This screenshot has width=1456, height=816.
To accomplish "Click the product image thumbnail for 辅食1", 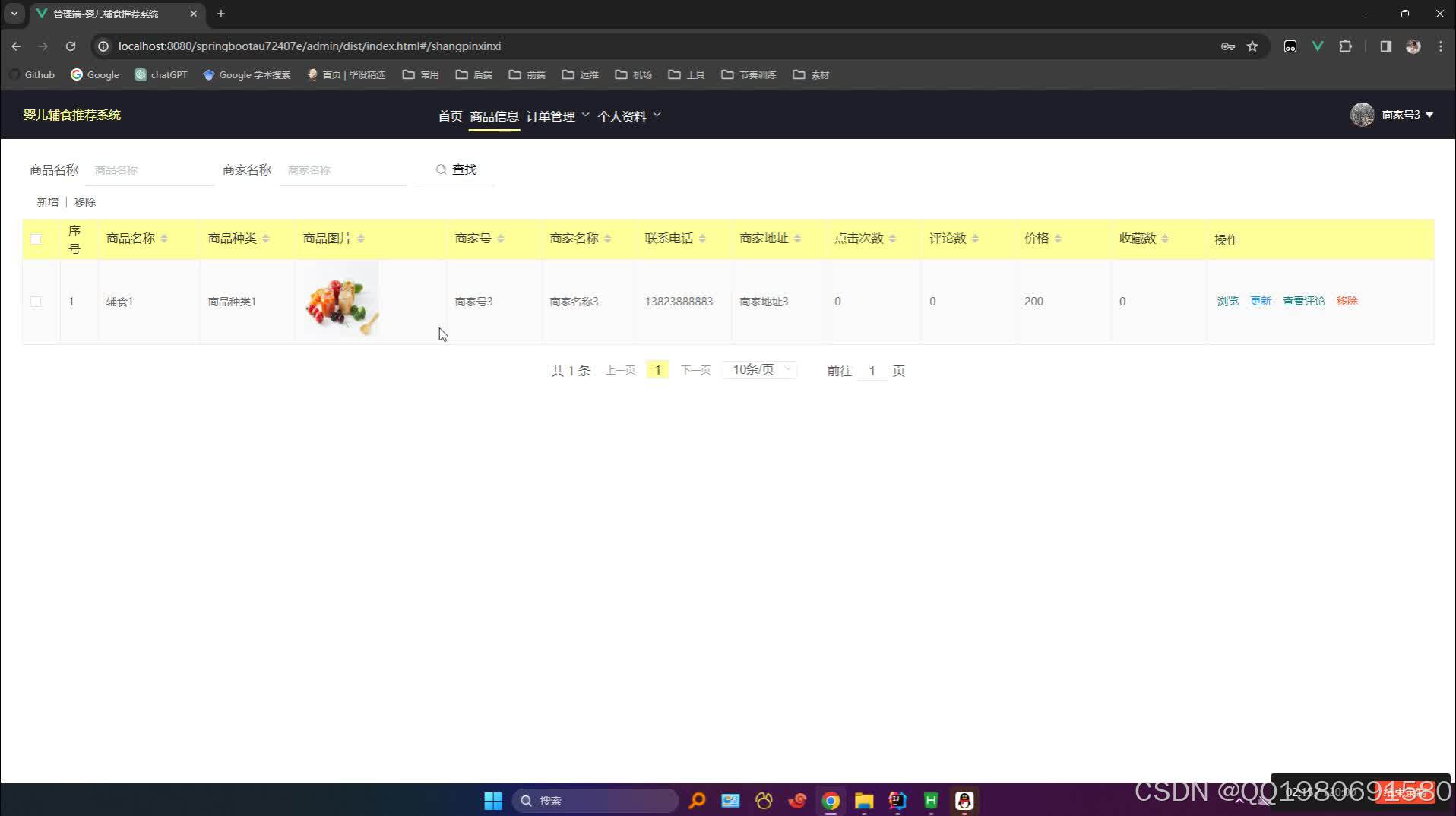I will (339, 299).
